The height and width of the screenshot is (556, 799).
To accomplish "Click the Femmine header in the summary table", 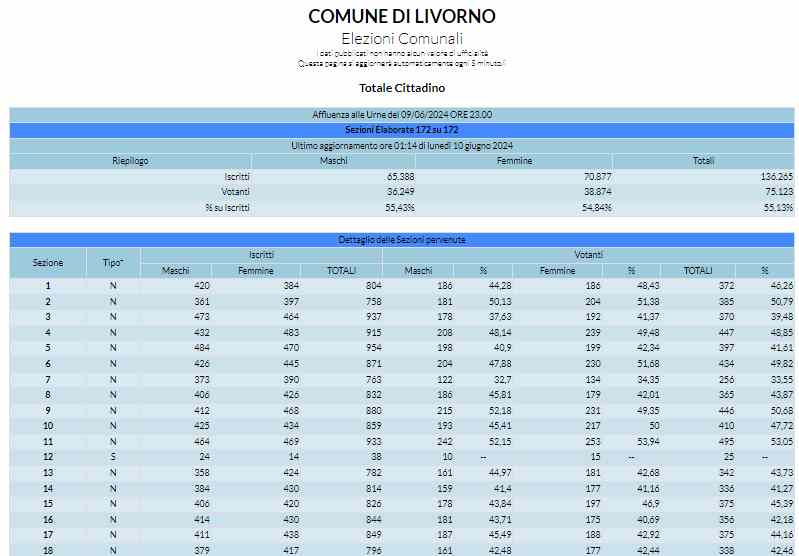I will [x=514, y=161].
